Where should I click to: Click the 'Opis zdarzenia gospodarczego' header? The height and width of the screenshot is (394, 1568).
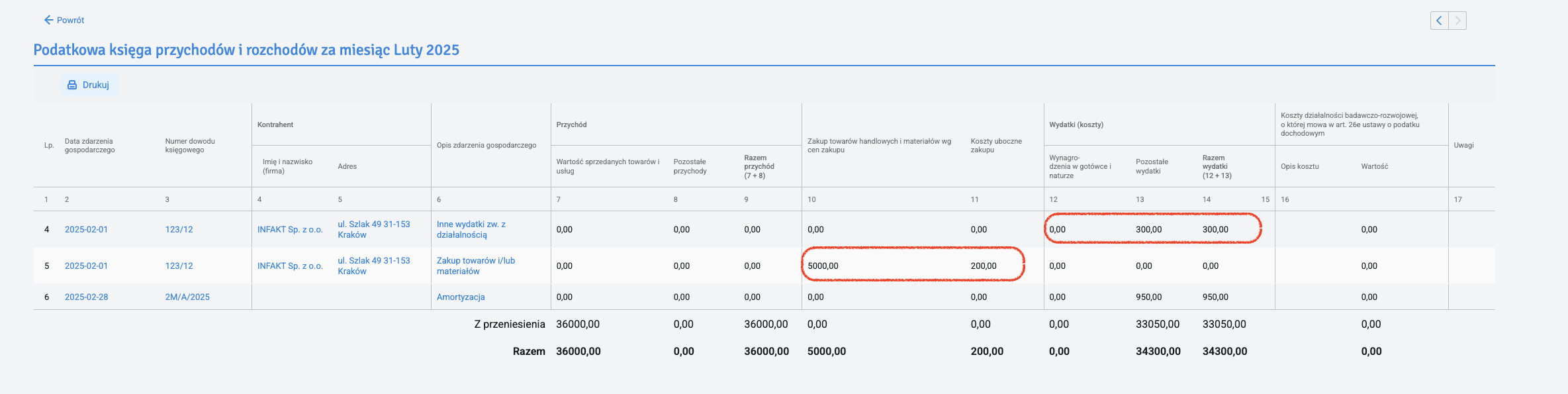point(486,145)
